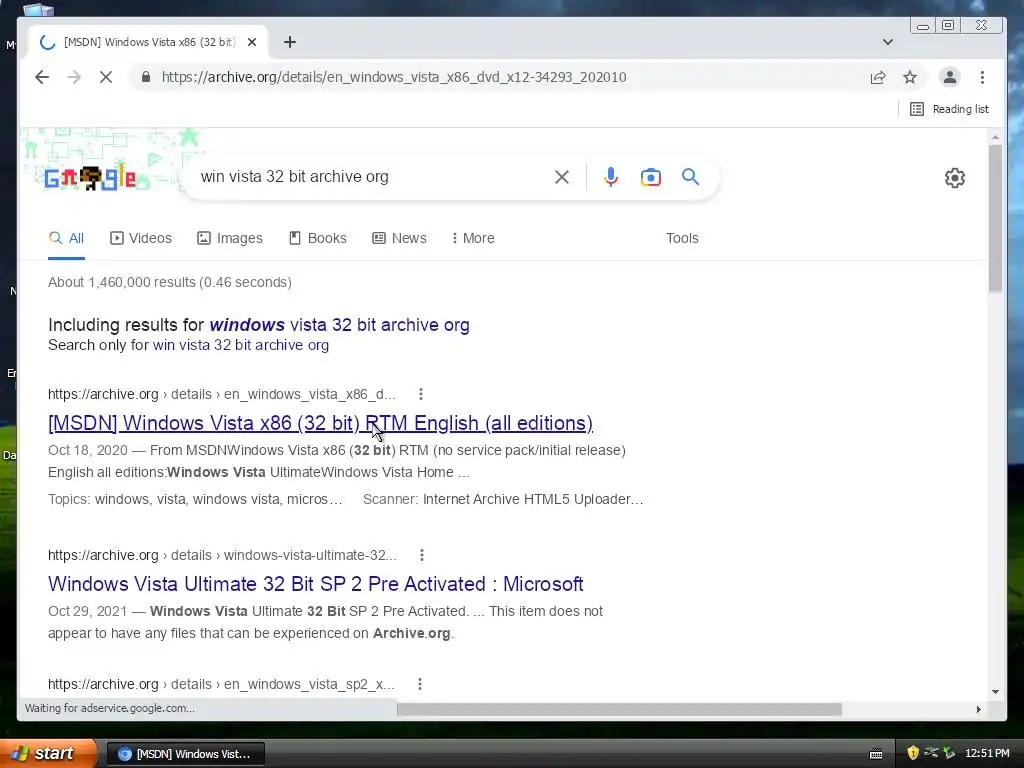The width and height of the screenshot is (1024, 768).
Task: Click the forward navigation arrow
Action: click(74, 77)
